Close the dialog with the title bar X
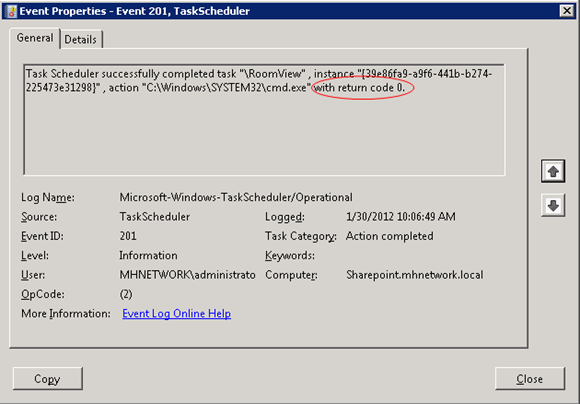The width and height of the screenshot is (580, 404). tap(567, 11)
